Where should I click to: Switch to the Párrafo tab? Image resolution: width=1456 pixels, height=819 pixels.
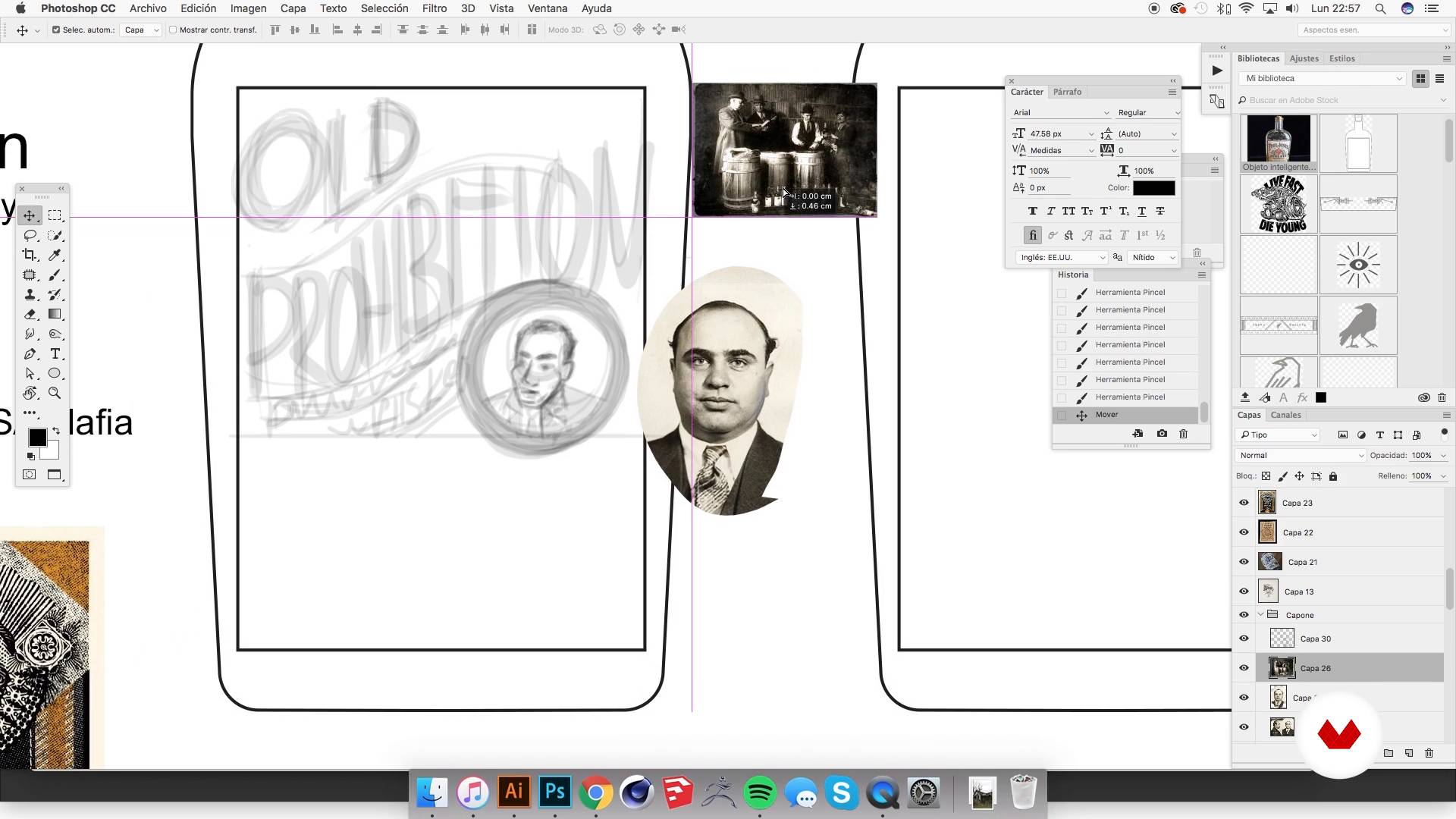(x=1067, y=92)
